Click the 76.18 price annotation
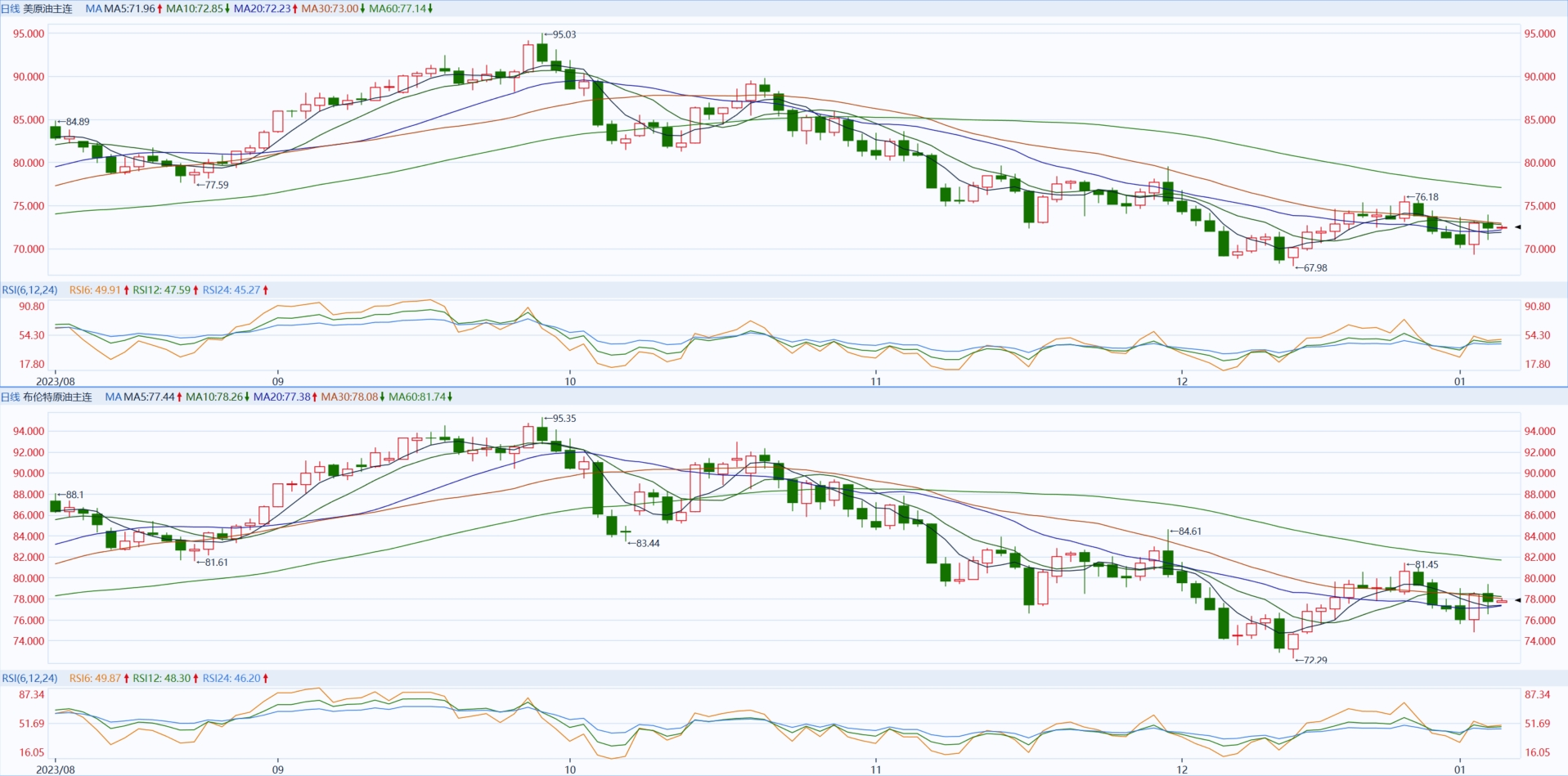The height and width of the screenshot is (776, 1568). [1422, 197]
